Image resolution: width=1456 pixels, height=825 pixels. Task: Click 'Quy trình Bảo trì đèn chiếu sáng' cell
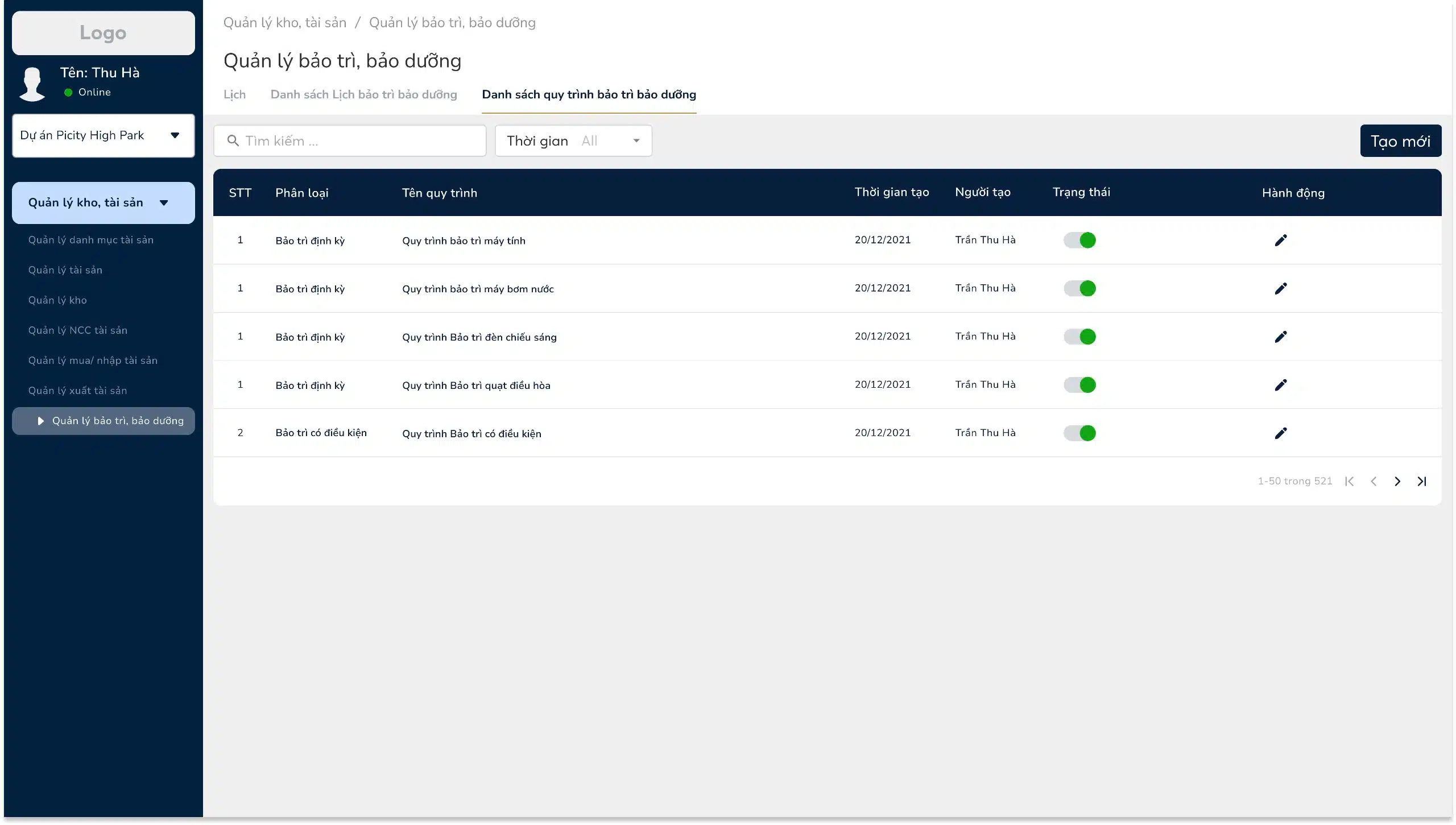479,338
